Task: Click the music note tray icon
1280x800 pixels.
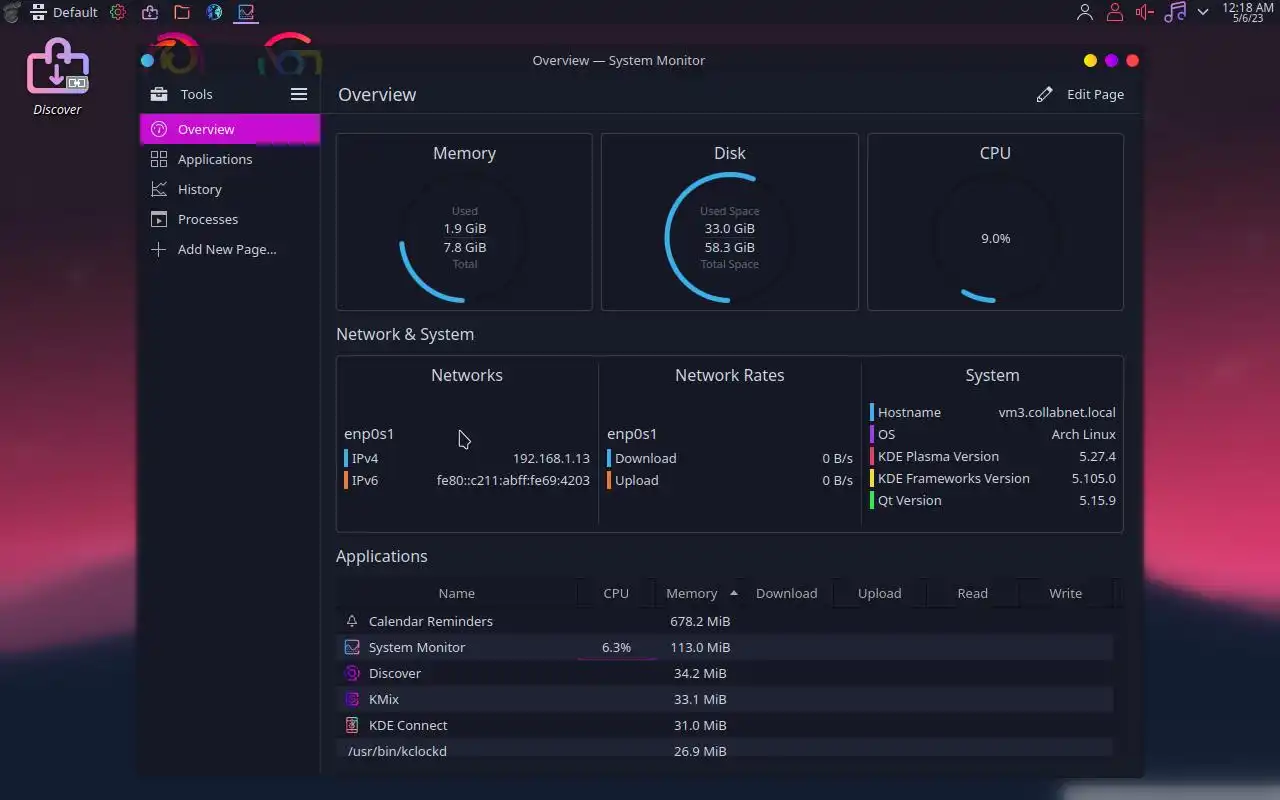Action: coord(1176,12)
